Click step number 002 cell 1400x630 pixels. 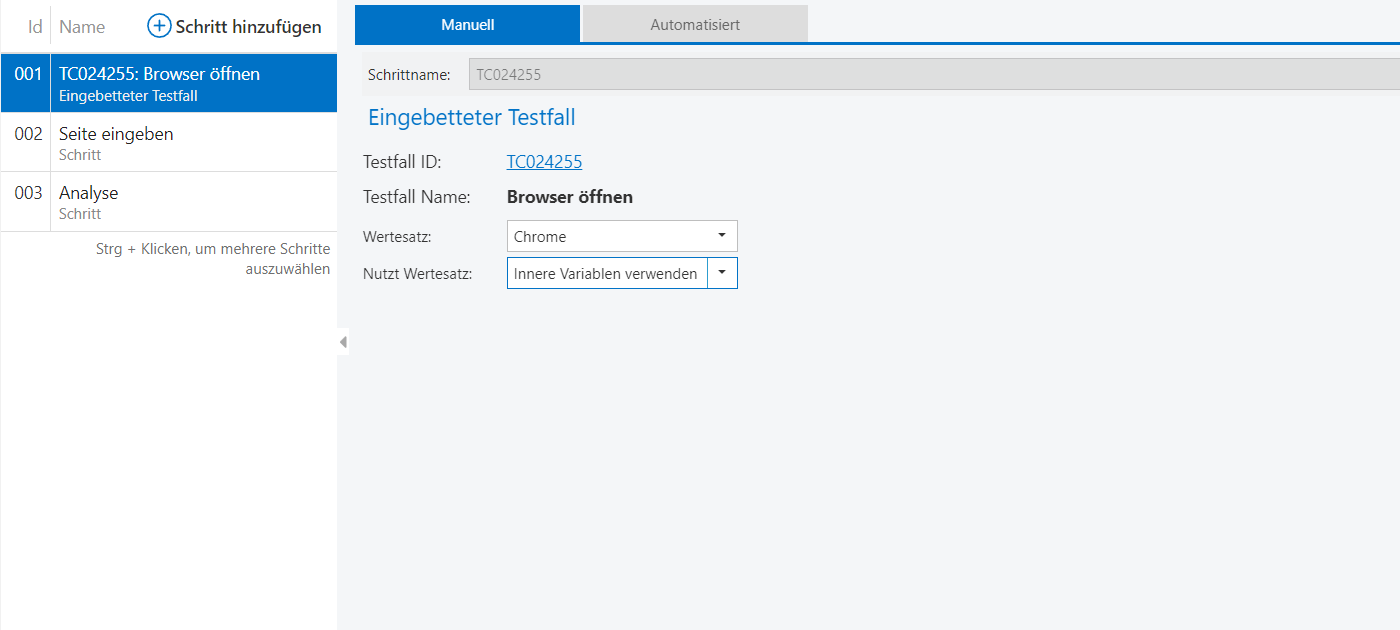pos(28,134)
